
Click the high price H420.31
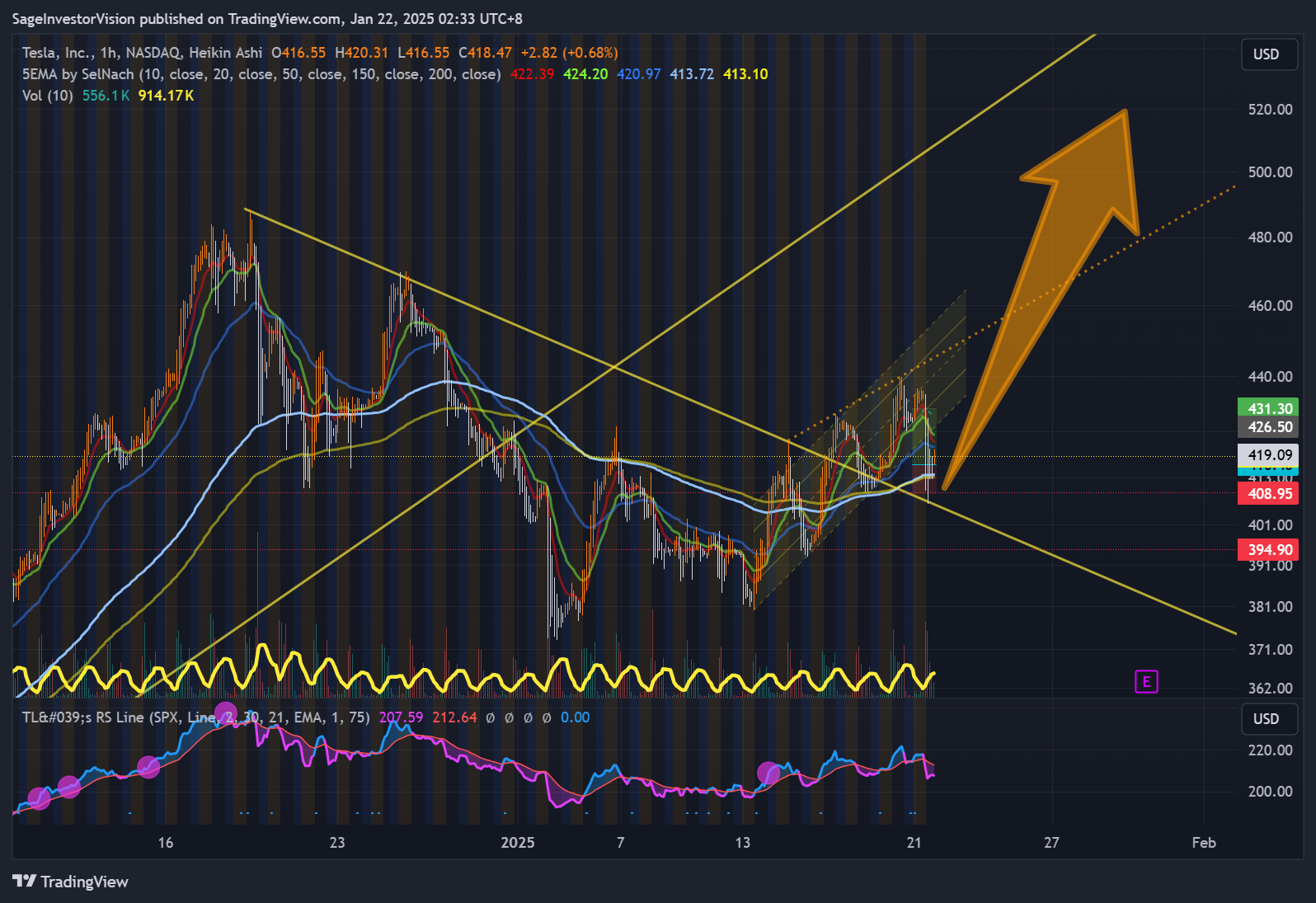(x=361, y=53)
